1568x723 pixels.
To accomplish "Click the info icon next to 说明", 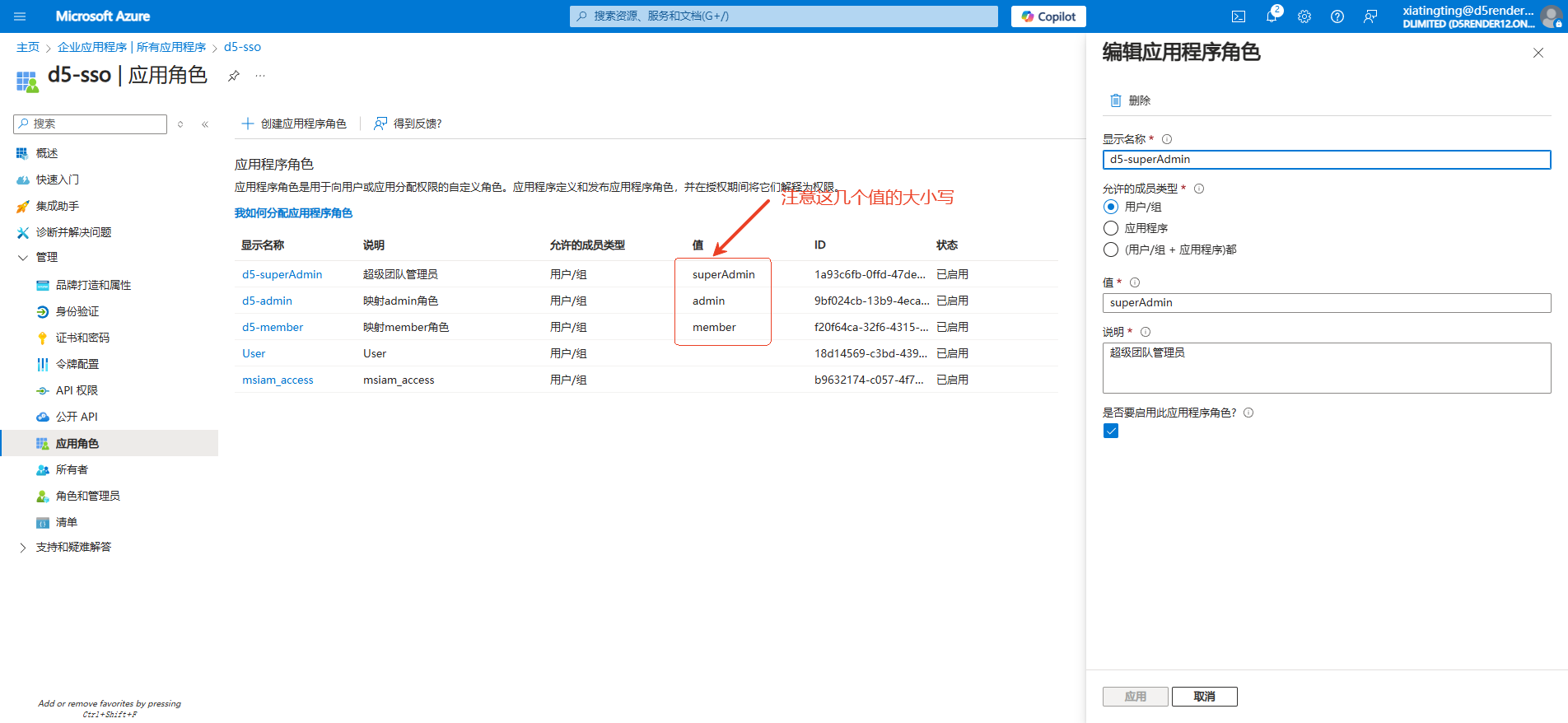I will click(1146, 332).
